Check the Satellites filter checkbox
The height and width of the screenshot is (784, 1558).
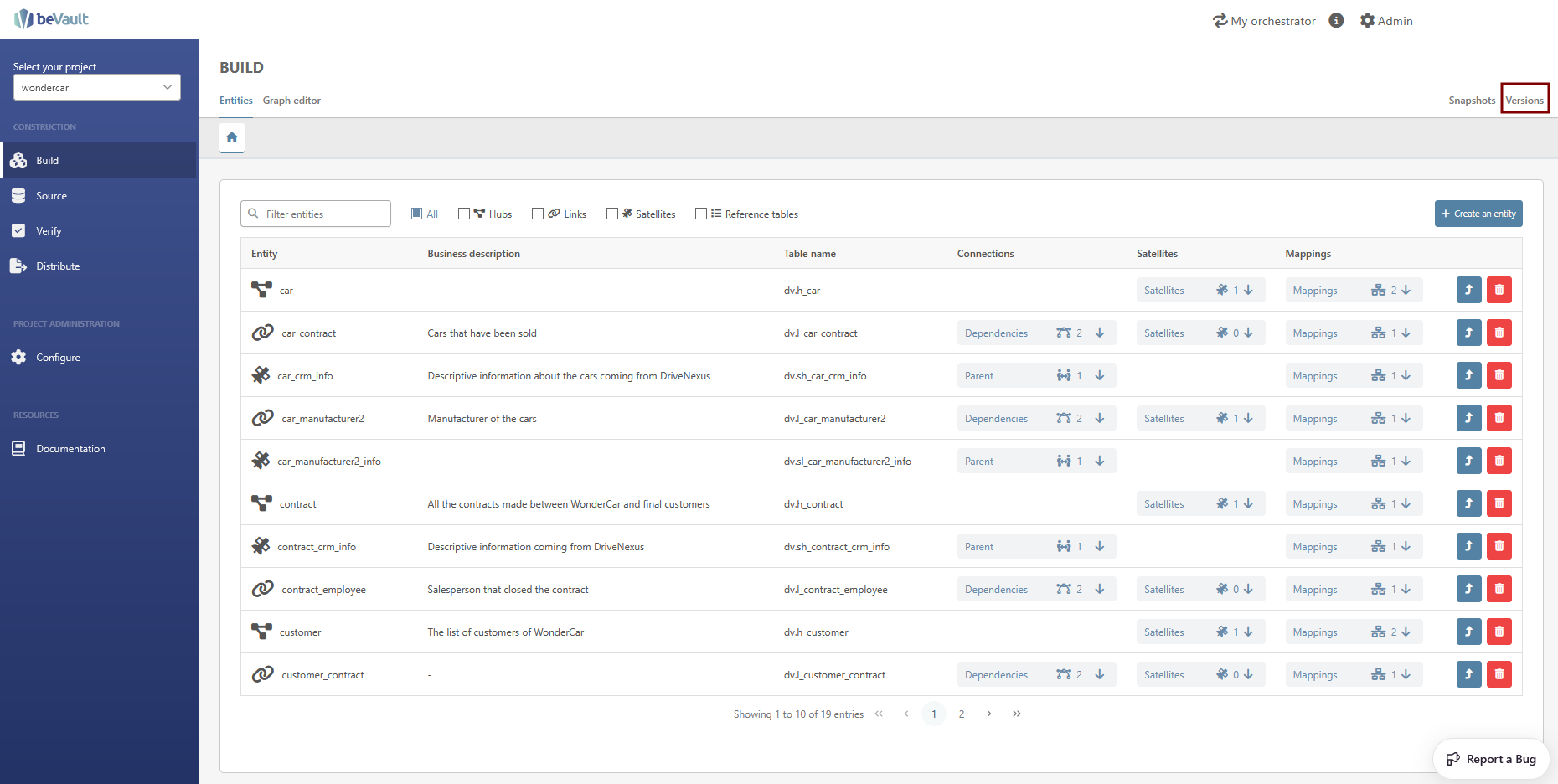click(x=612, y=214)
